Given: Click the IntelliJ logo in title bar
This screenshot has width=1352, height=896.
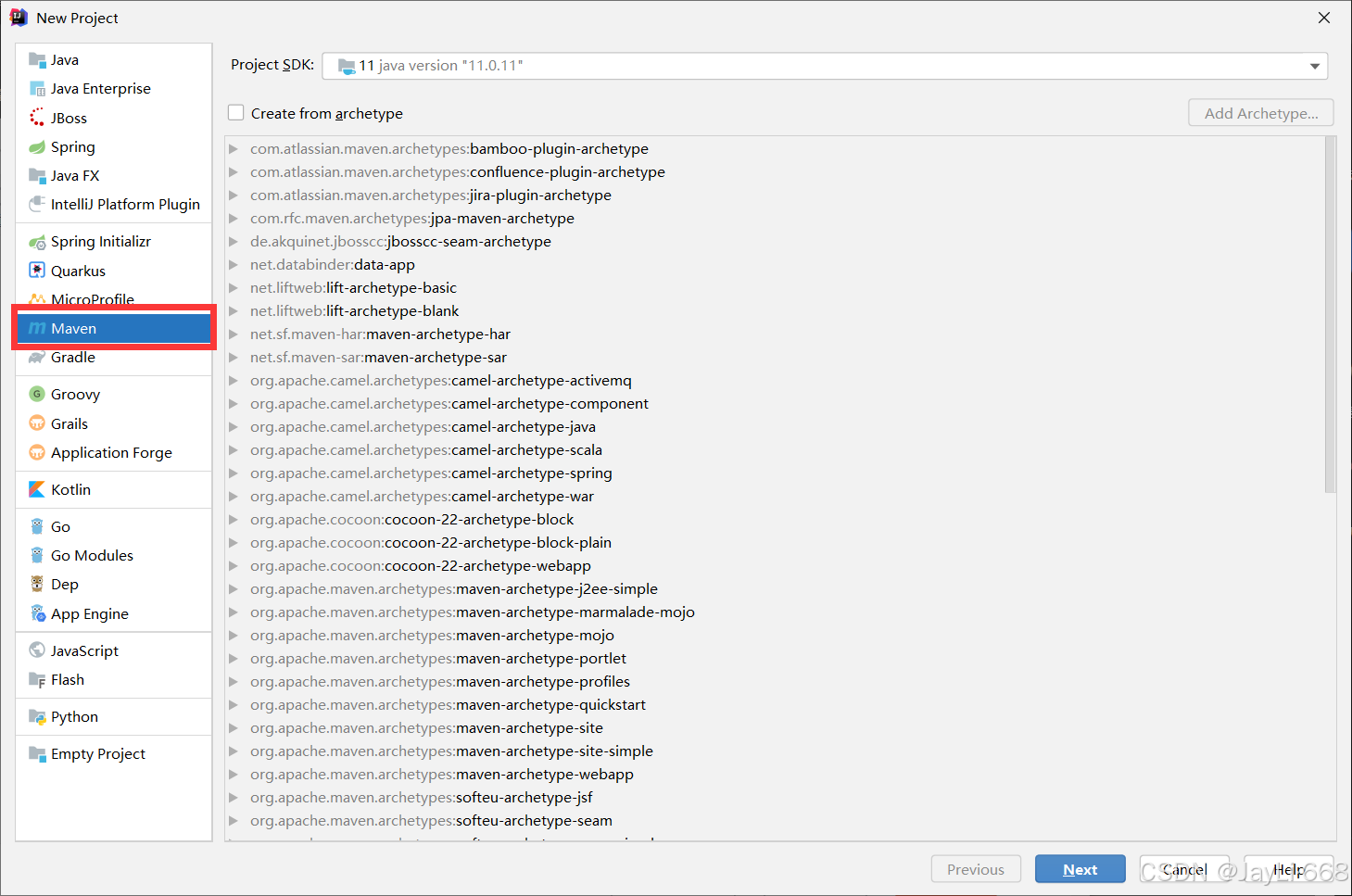Looking at the screenshot, I should [x=19, y=18].
